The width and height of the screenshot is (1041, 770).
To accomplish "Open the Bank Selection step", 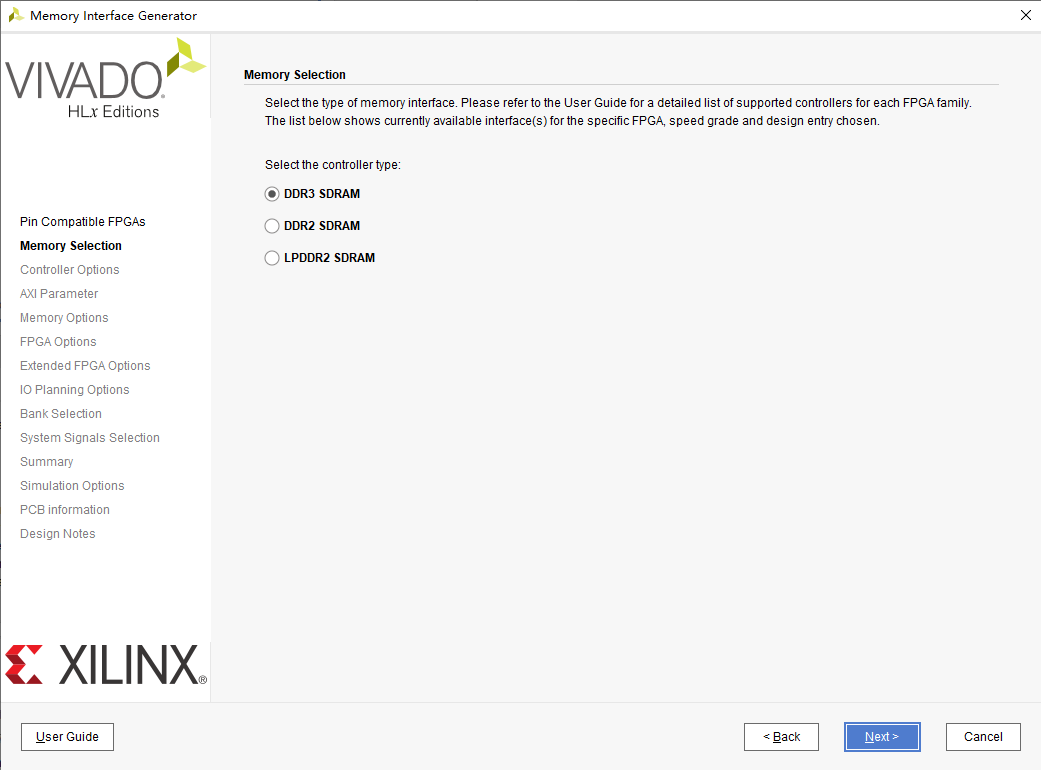I will 60,413.
